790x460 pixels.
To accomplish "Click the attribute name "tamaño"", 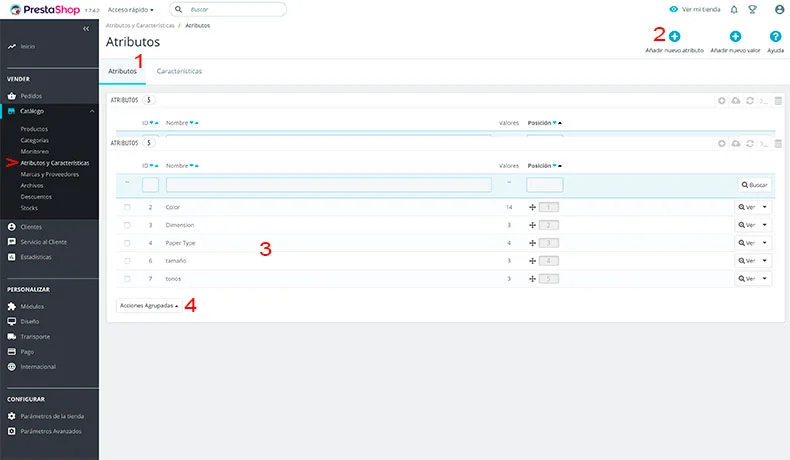I will (x=176, y=261).
